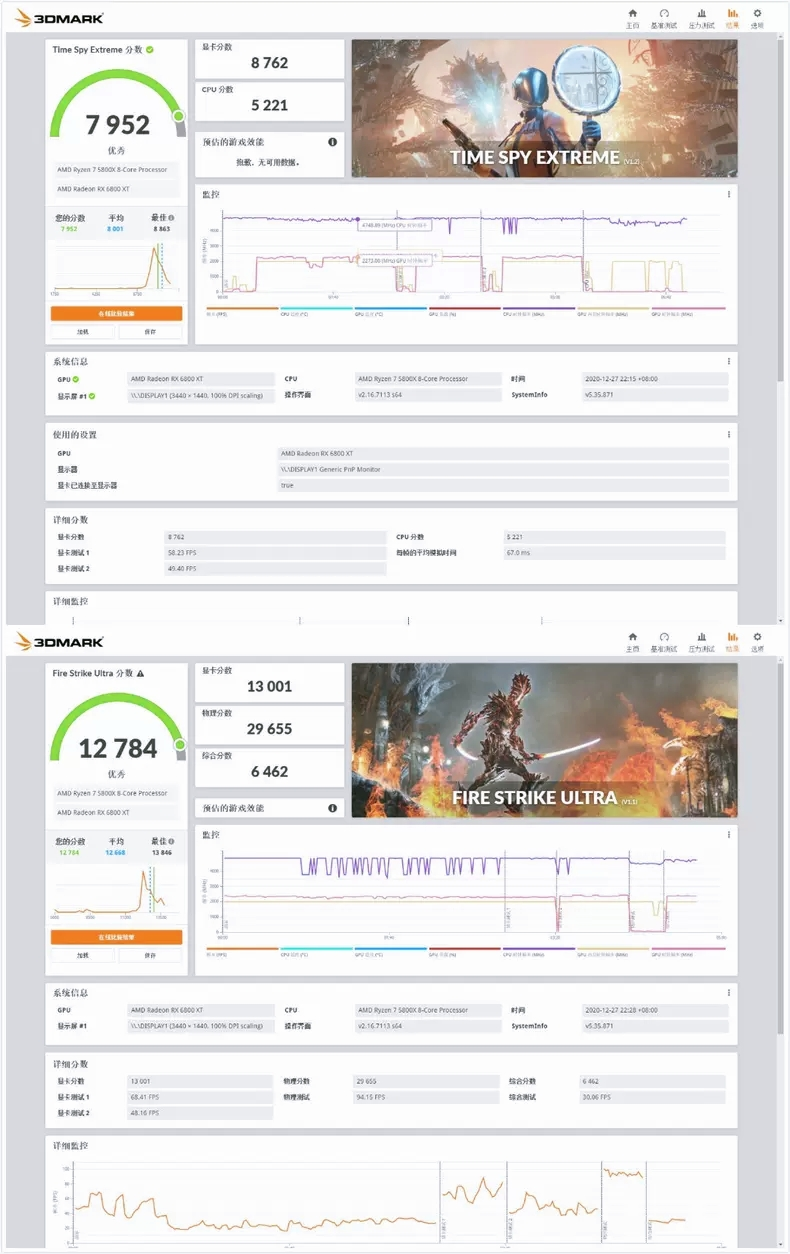Screen dimensions: 790x1254
Task: Click the Time Spy Extreme overall score 7 952
Action: coord(117,125)
